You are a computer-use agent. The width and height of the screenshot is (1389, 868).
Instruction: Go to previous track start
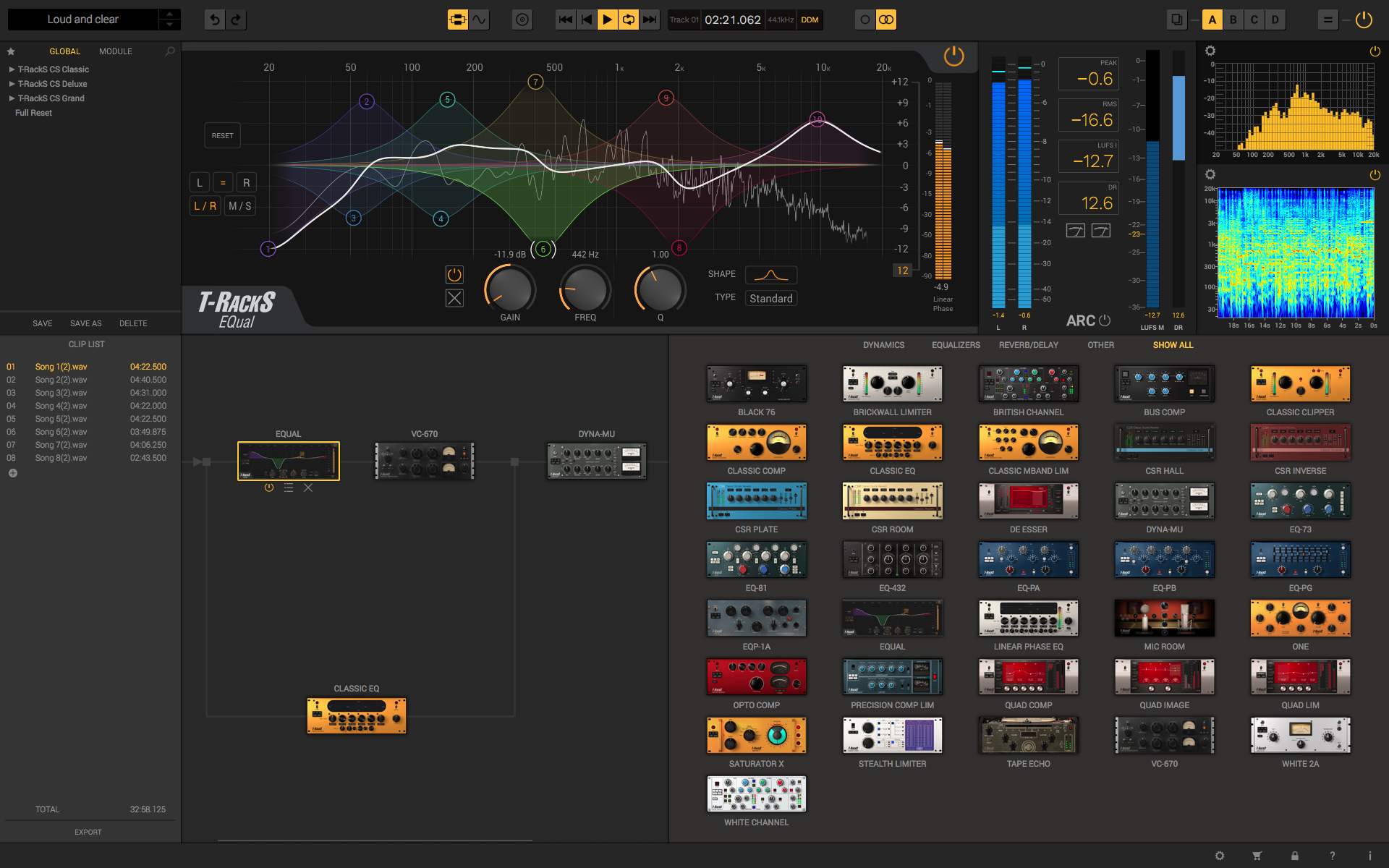point(587,20)
